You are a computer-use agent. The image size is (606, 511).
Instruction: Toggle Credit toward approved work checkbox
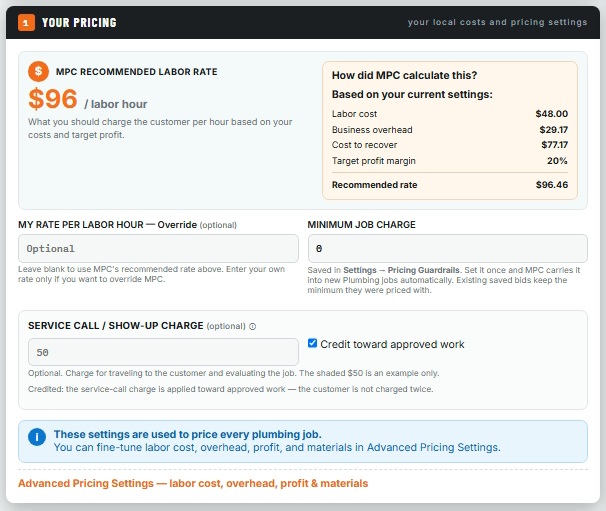(312, 343)
